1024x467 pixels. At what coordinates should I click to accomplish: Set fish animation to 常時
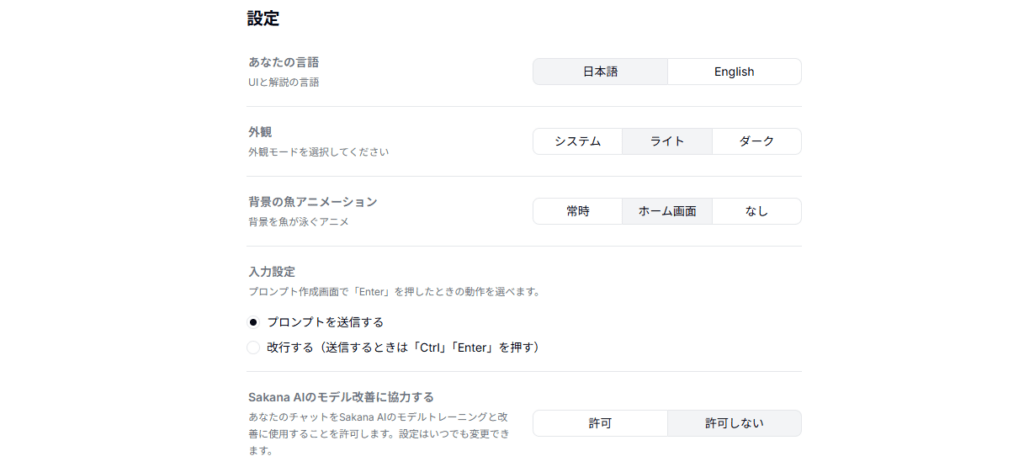577,212
